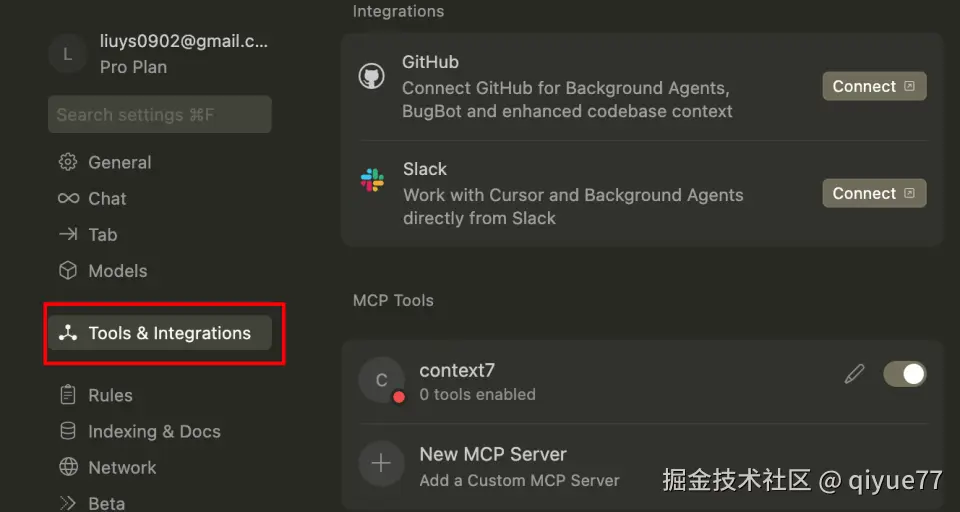This screenshot has height=512, width=960.
Task: Click the Network globe icon
Action: (x=68, y=467)
